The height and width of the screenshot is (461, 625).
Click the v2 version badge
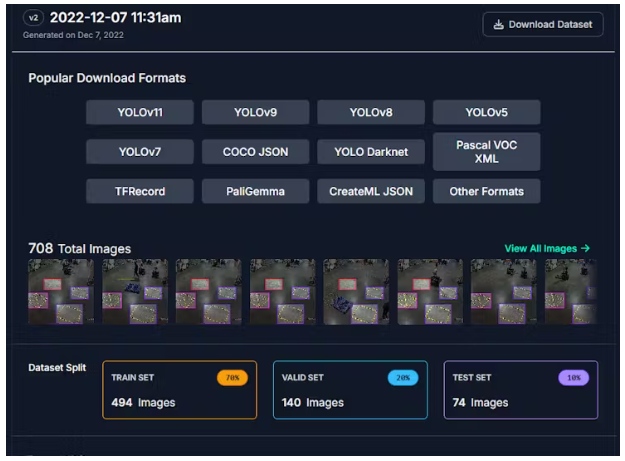(33, 19)
